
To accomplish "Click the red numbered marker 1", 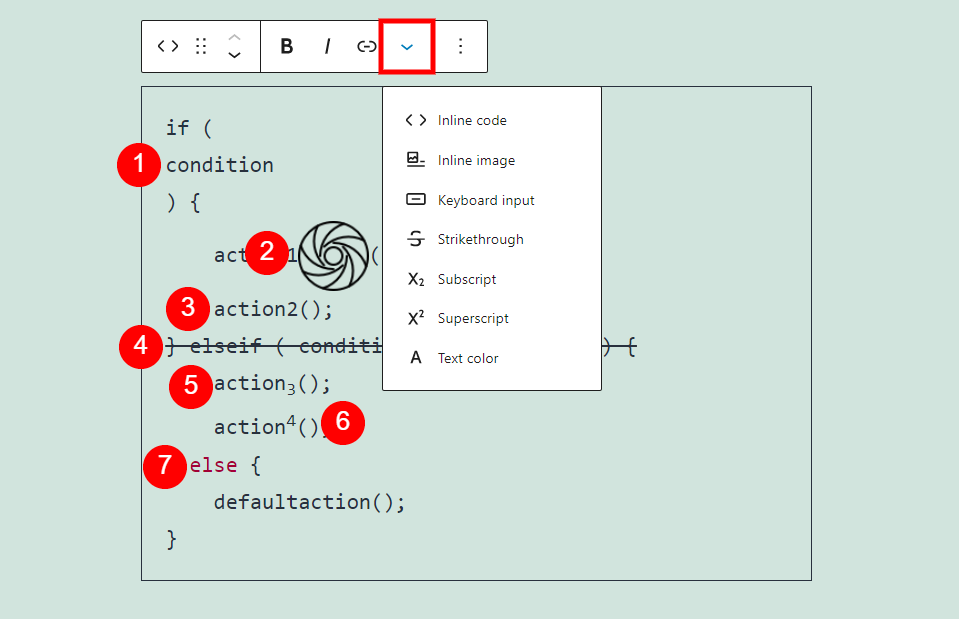I will [x=139, y=165].
